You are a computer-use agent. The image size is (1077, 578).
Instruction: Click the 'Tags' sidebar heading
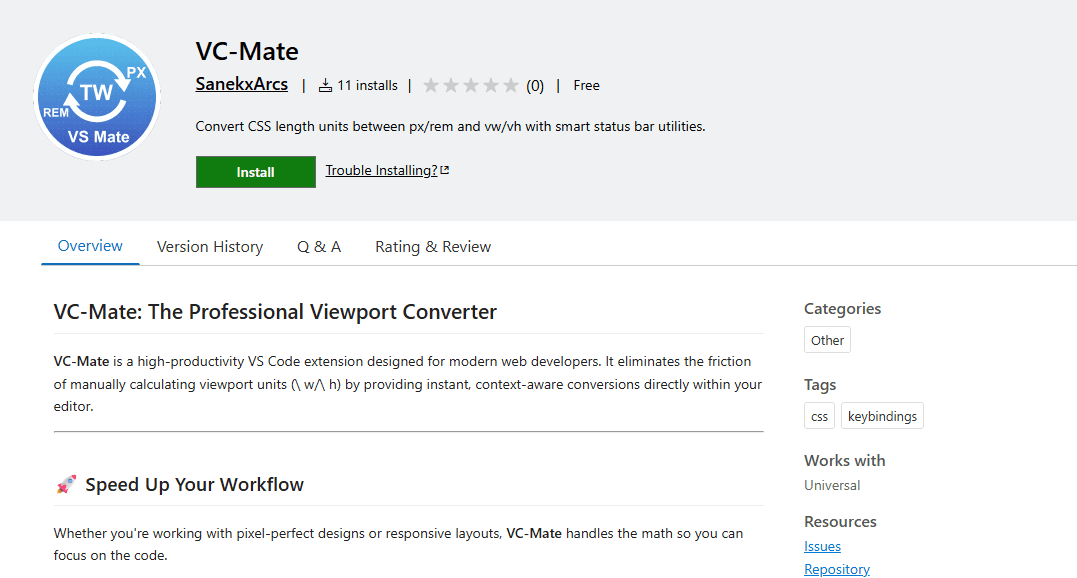pos(820,385)
